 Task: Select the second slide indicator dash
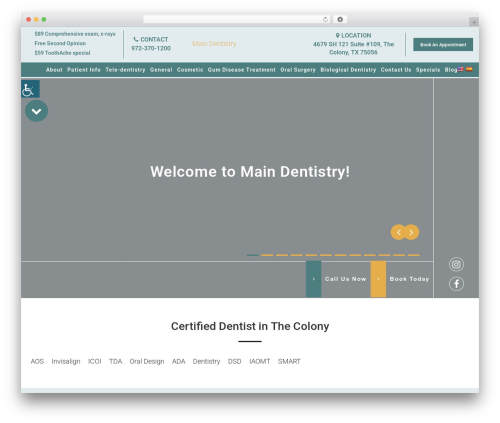coord(267,255)
